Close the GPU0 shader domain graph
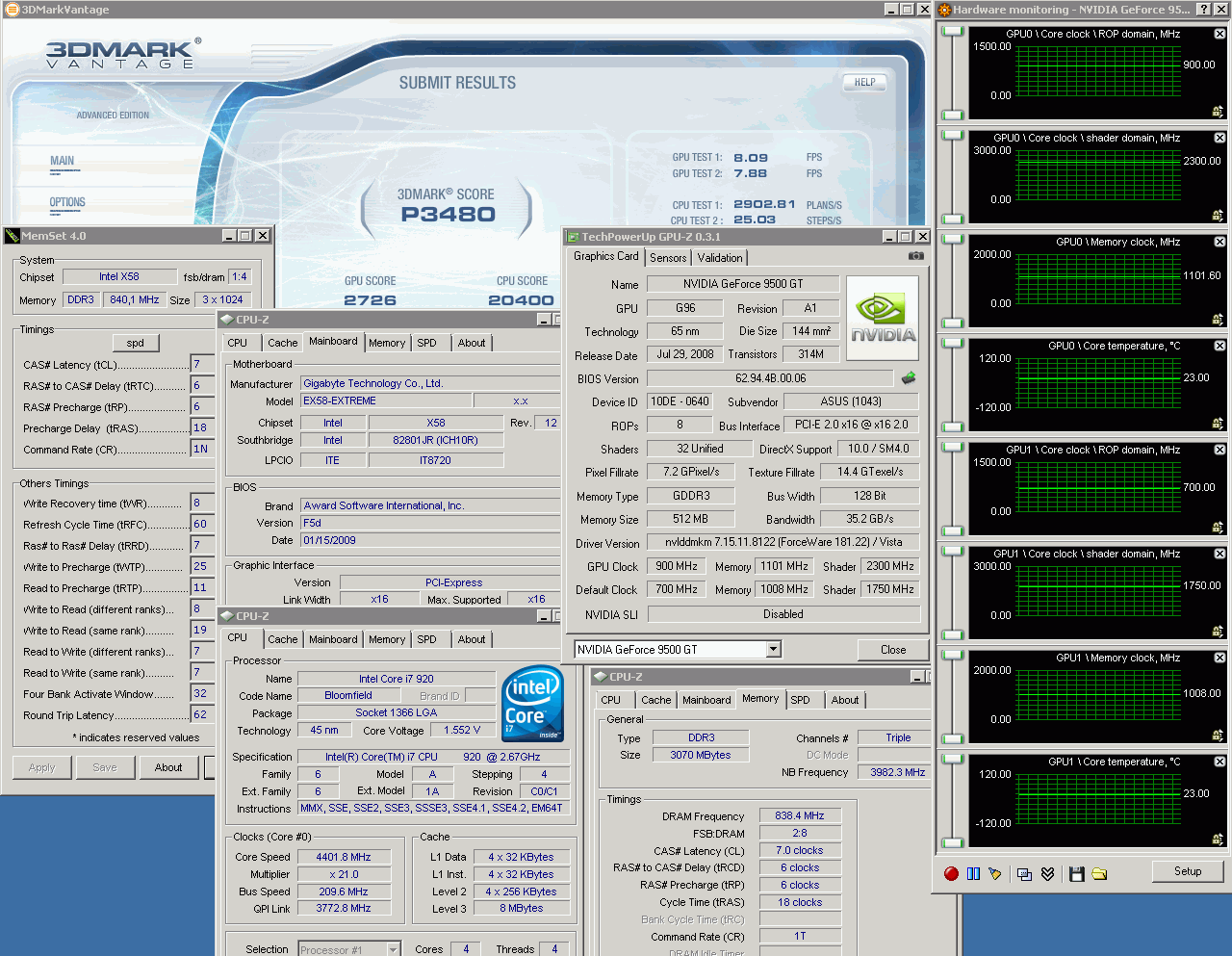This screenshot has width=1232, height=956. tap(1219, 138)
